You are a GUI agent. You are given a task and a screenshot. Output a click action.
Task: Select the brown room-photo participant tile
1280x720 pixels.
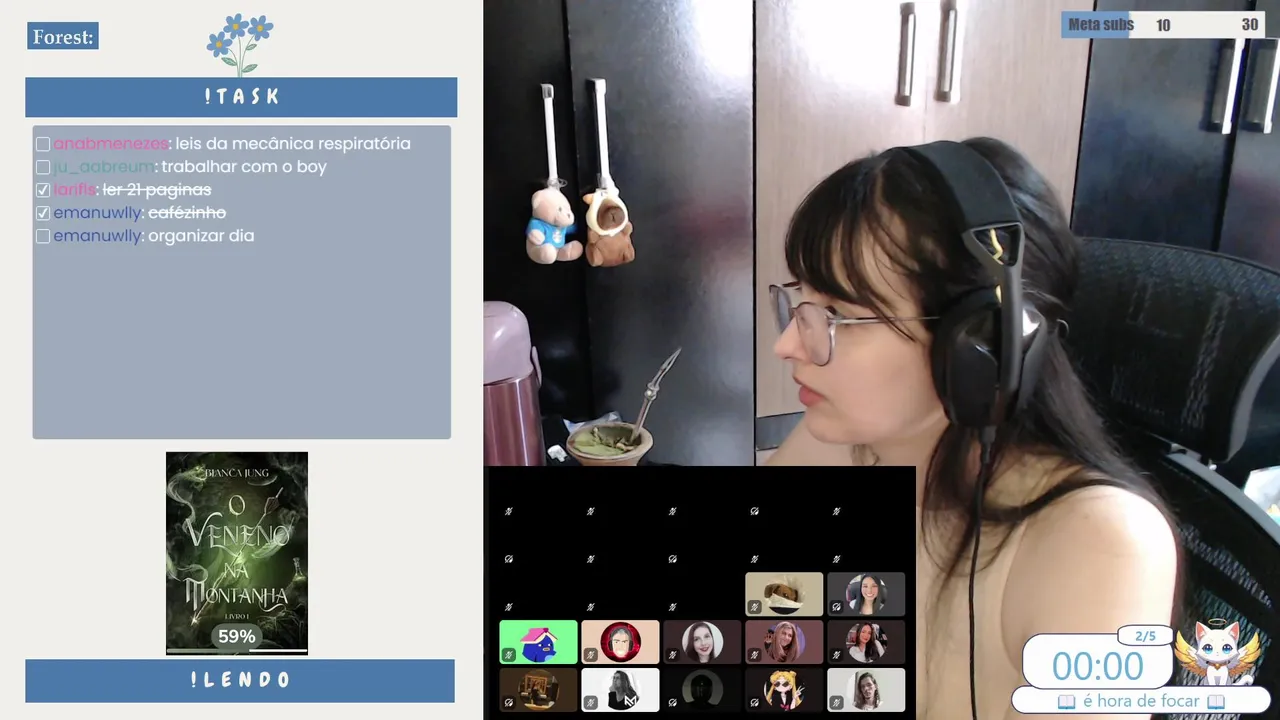click(x=538, y=690)
